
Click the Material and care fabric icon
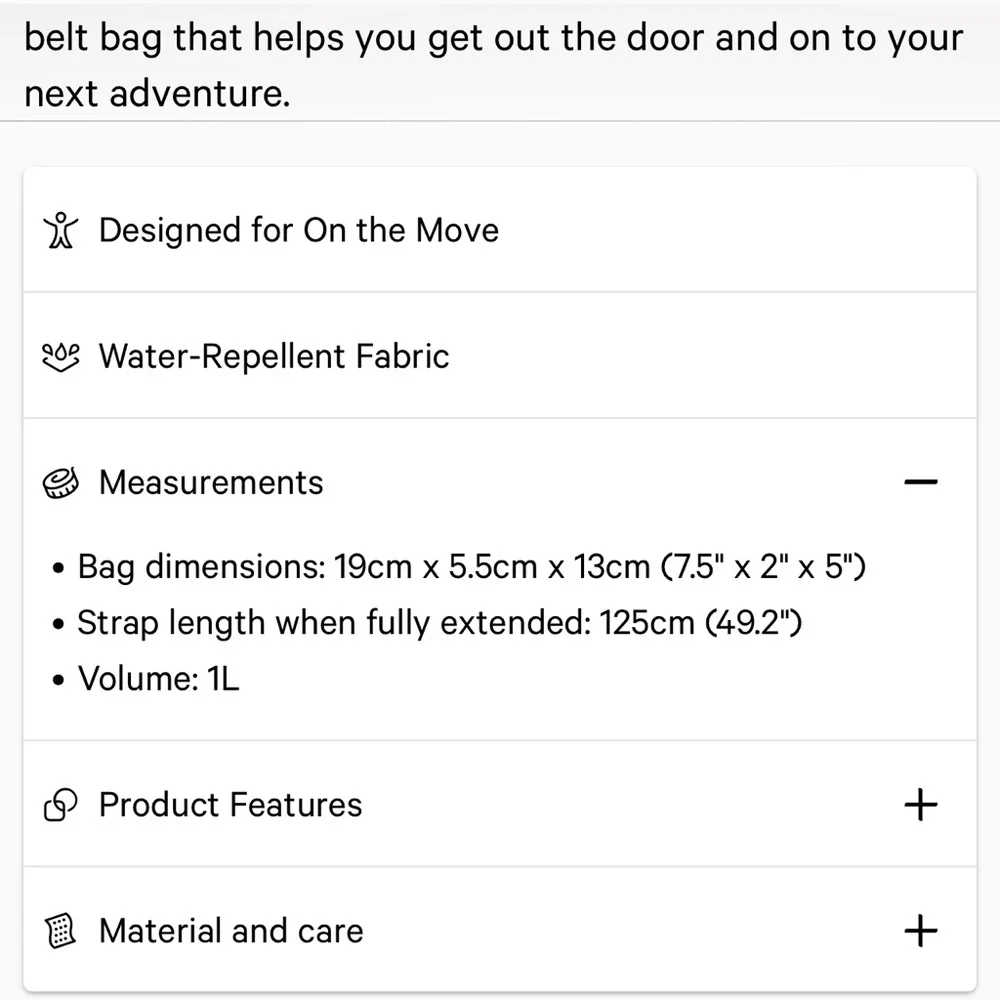click(61, 932)
